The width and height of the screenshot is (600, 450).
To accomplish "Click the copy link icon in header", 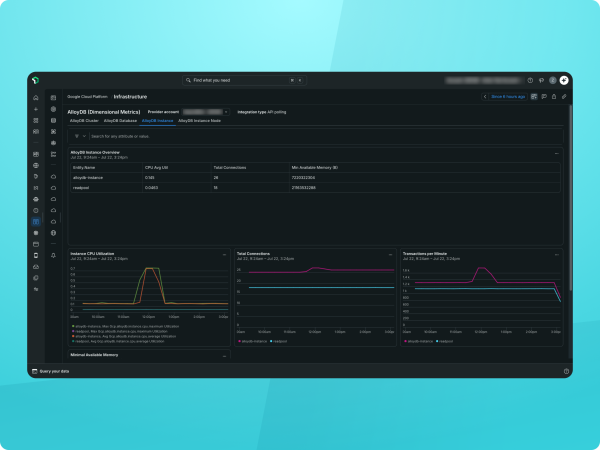I will click(564, 96).
